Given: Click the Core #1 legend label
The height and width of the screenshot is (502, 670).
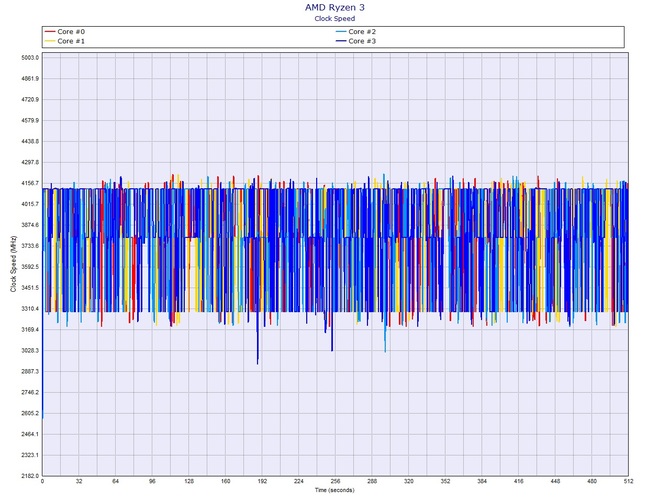Looking at the screenshot, I should [x=71, y=41].
